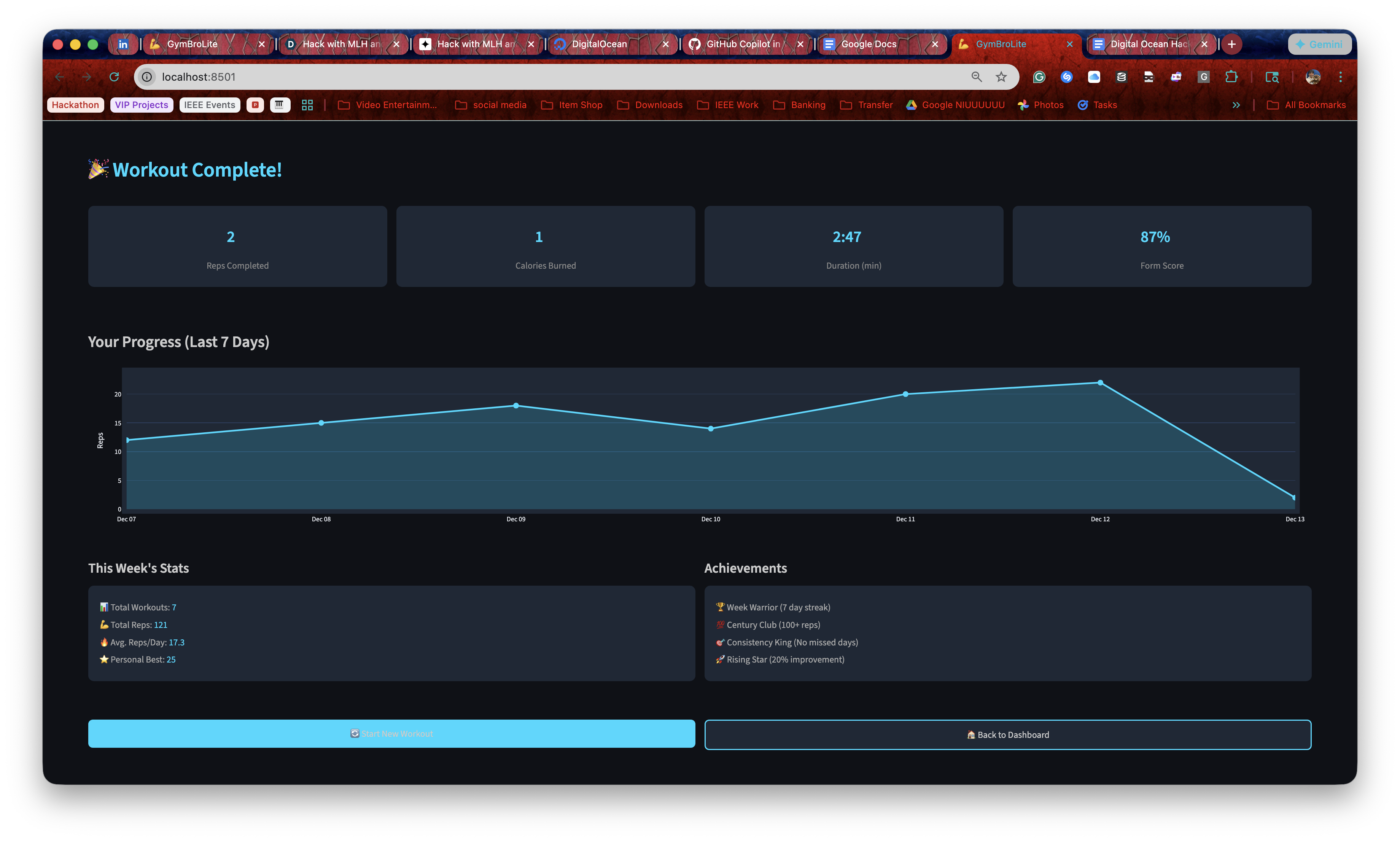Close the GitHub Copilot tab
Image resolution: width=1400 pixels, height=841 pixels.
pyautogui.click(x=800, y=44)
